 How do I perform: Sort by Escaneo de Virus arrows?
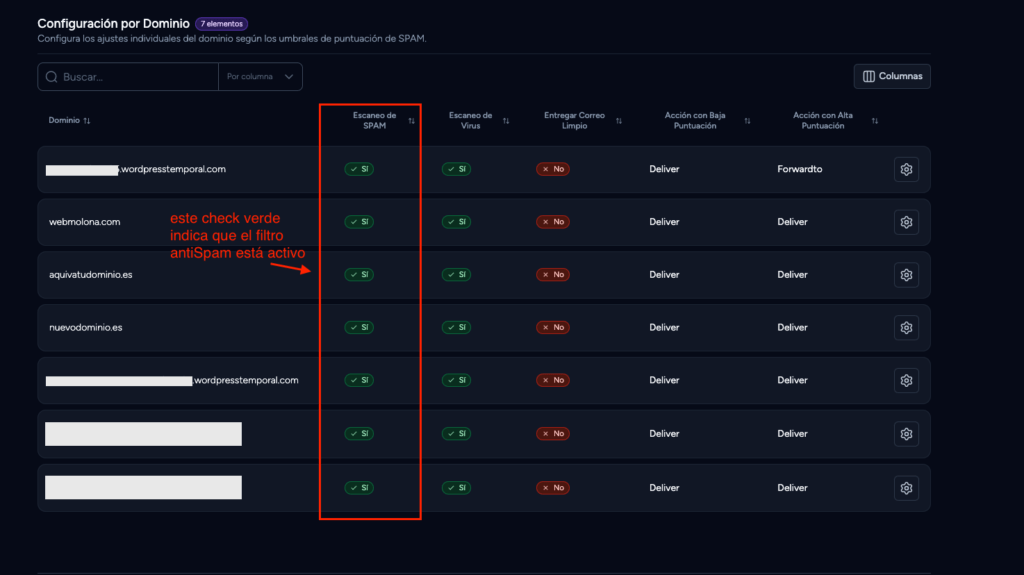click(x=506, y=121)
